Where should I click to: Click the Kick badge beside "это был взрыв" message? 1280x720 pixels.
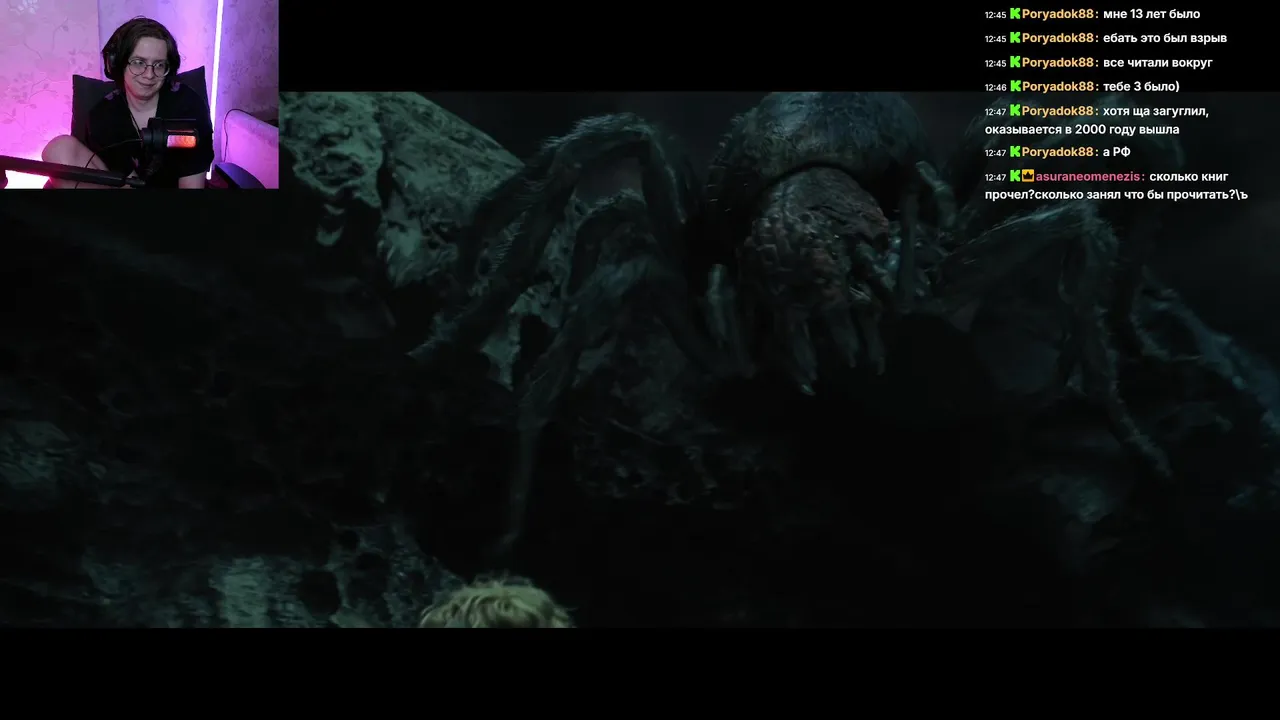tap(1015, 38)
